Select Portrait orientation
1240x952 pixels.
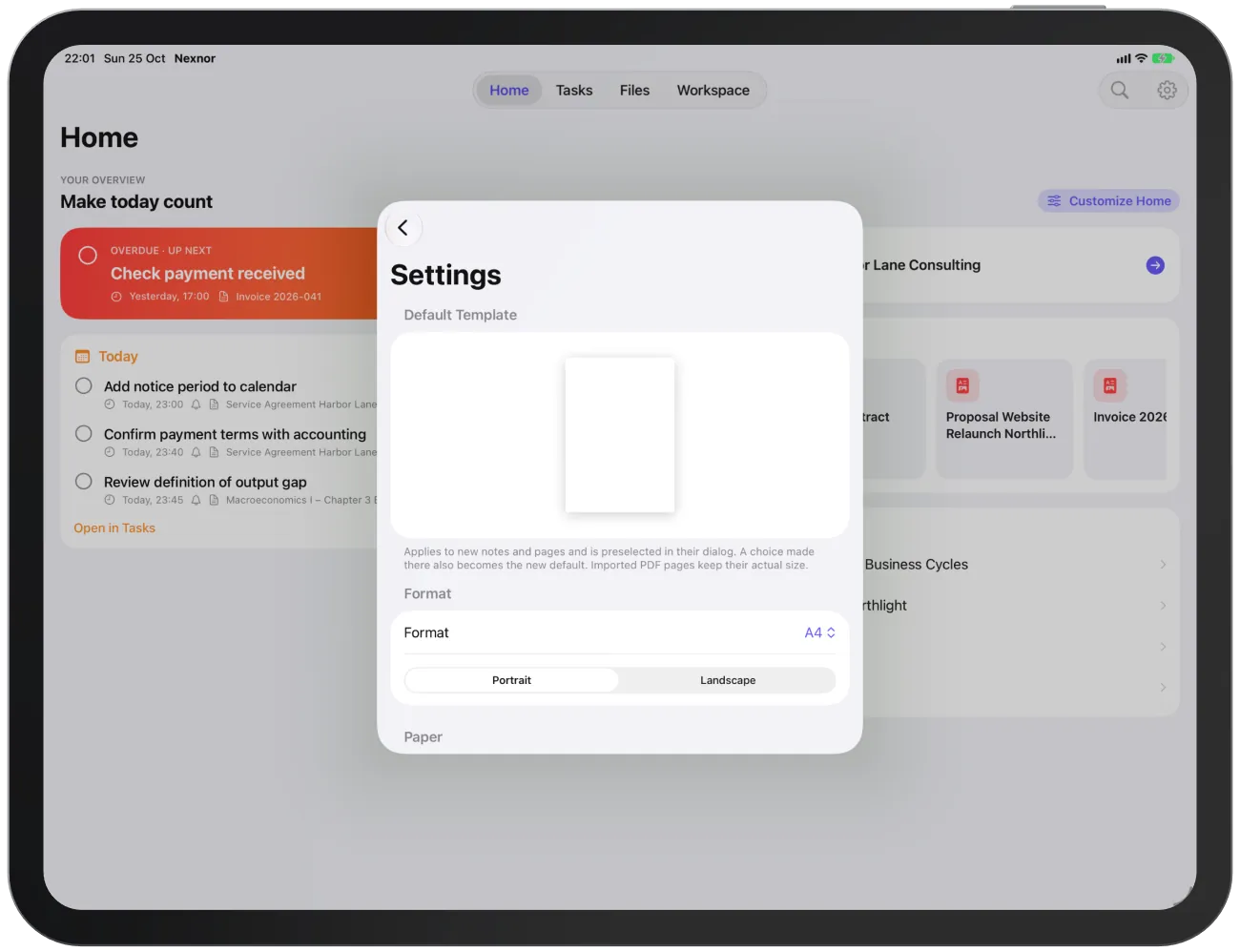pos(512,680)
